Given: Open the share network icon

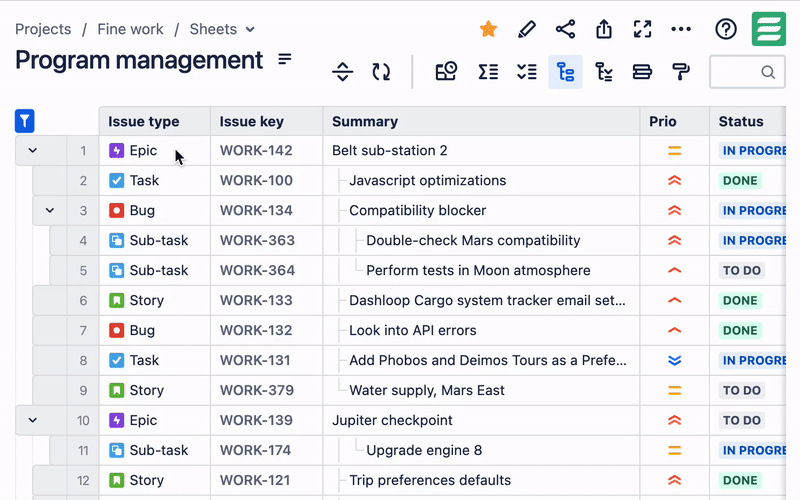Looking at the screenshot, I should pos(565,29).
